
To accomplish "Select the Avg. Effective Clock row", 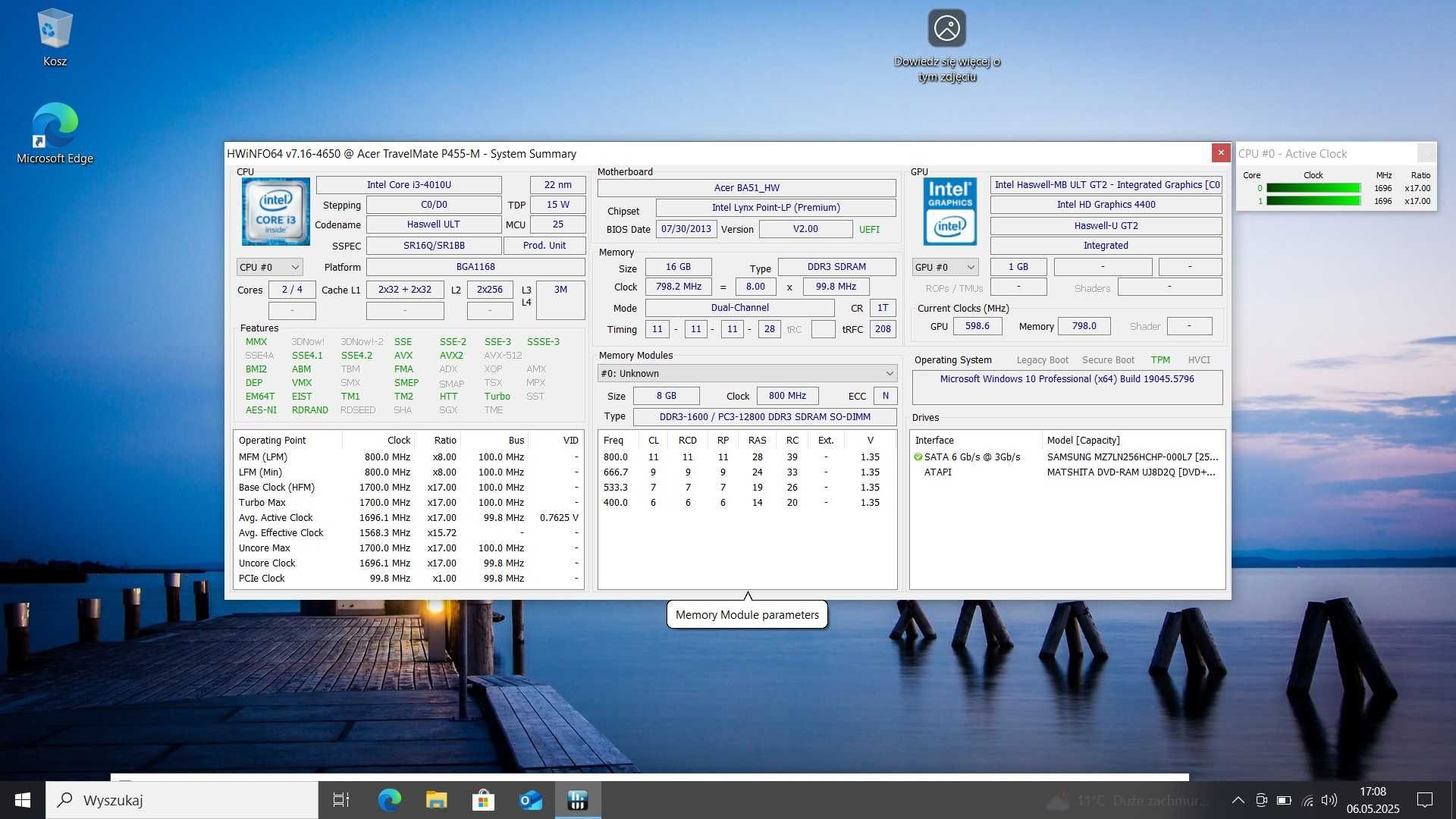I will 408,533.
